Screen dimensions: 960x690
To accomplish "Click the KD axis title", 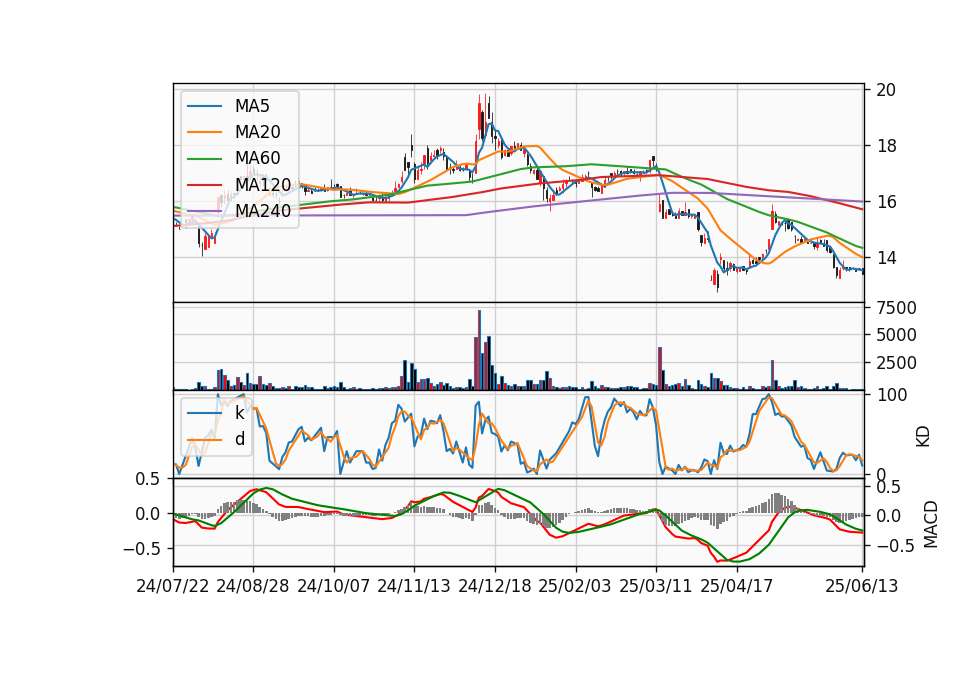I will [923, 437].
